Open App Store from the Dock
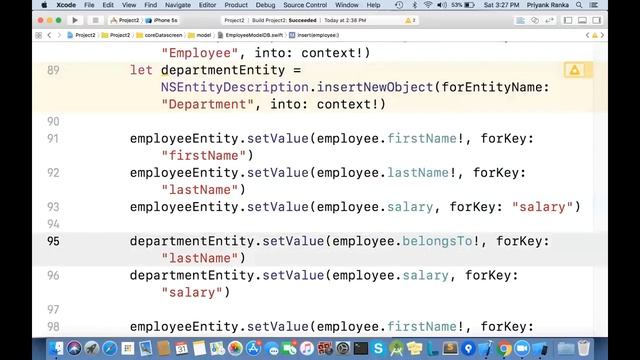Viewport: 640px width, 360px height. pos(253,348)
